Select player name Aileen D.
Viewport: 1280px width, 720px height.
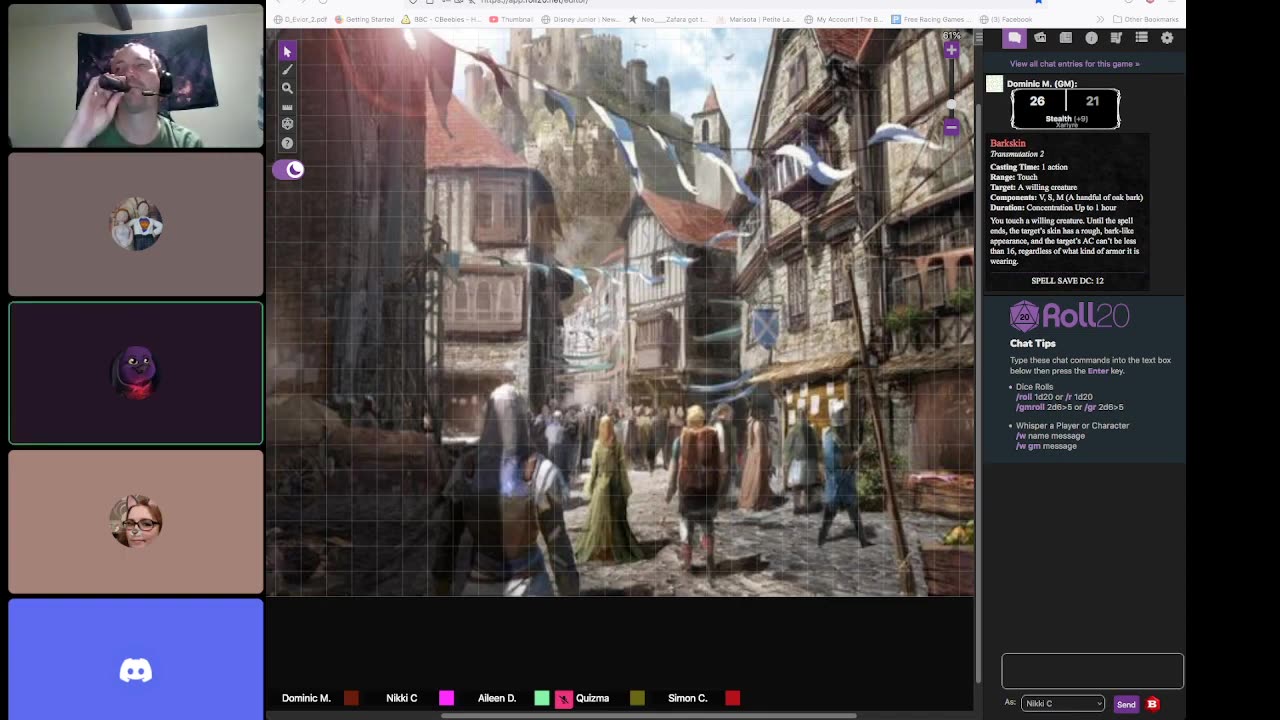click(x=497, y=698)
